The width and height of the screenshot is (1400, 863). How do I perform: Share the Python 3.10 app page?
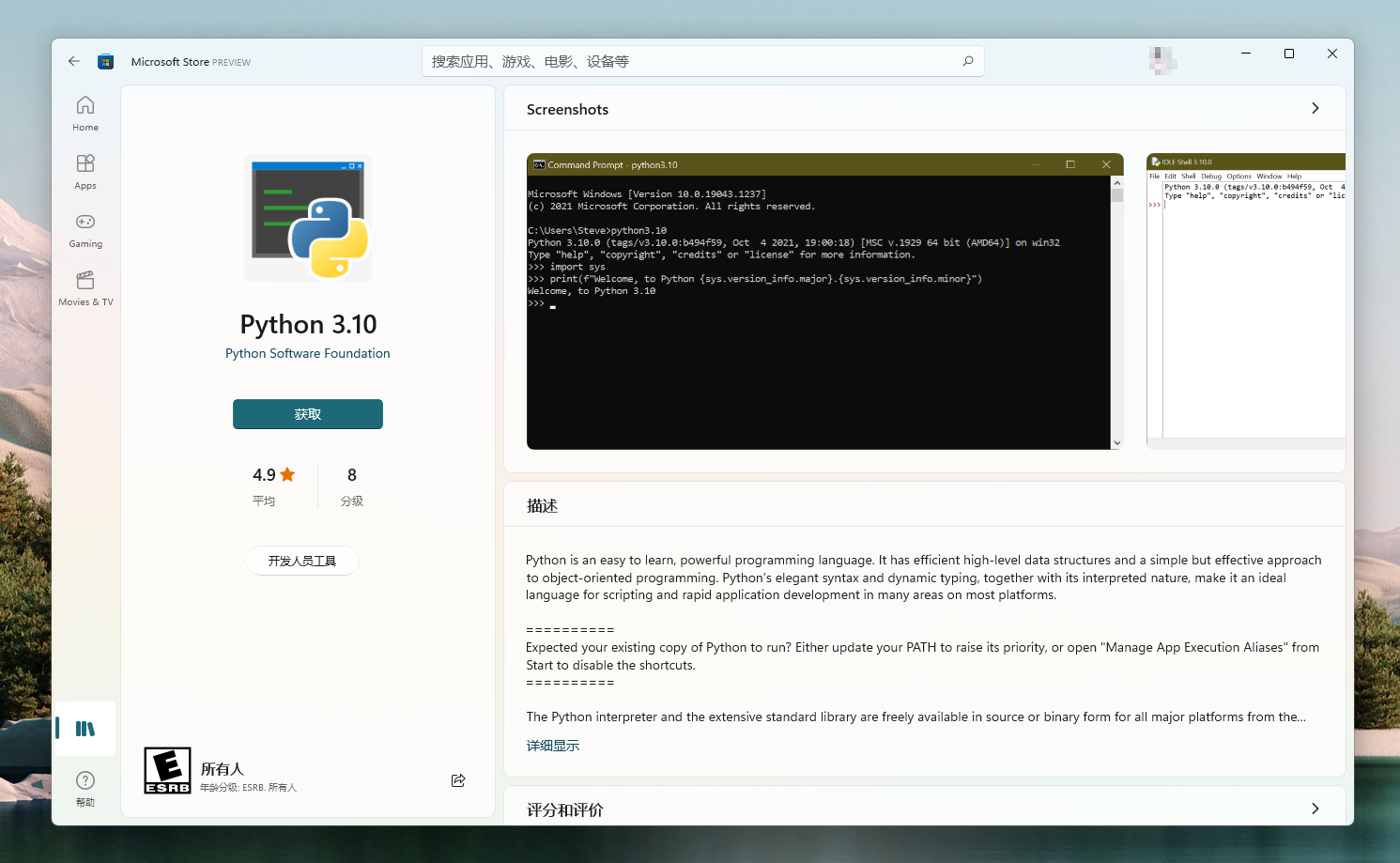point(458,780)
